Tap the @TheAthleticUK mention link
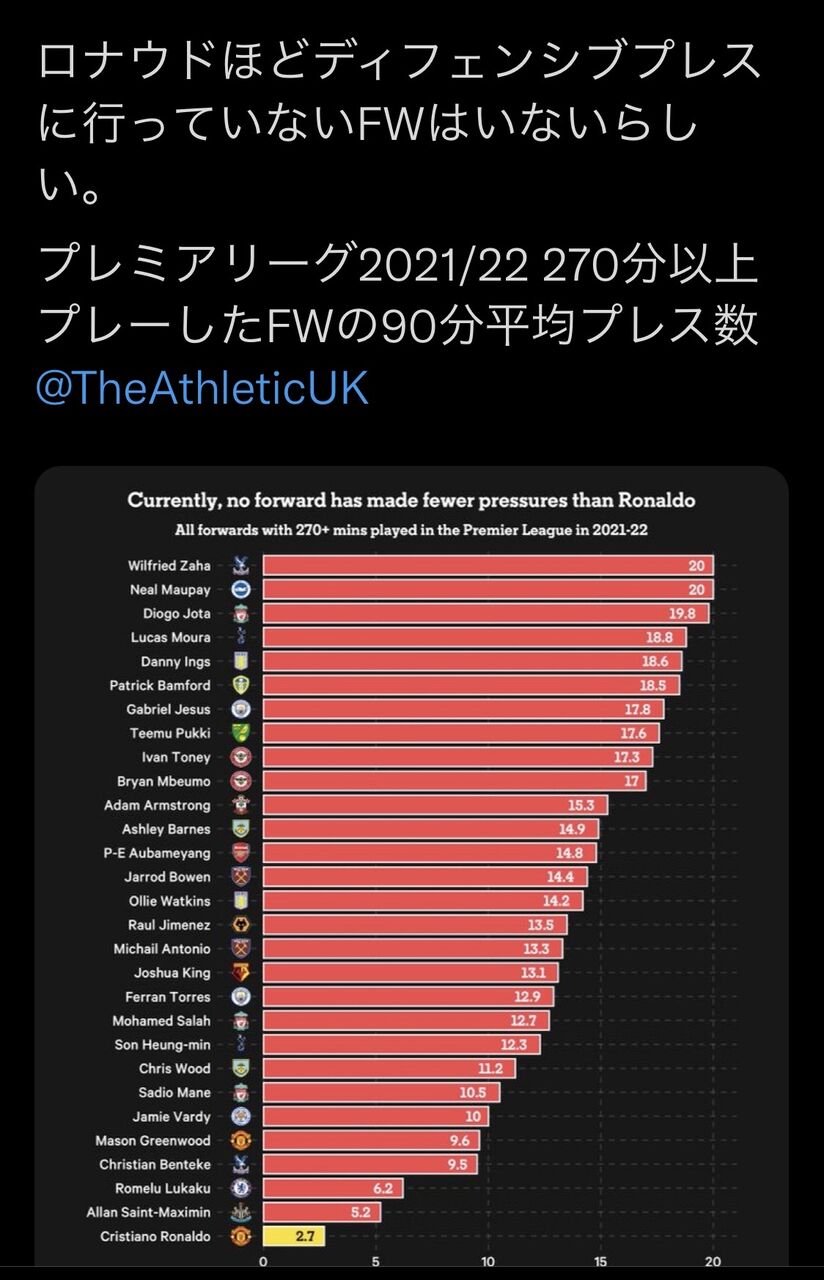824x1280 pixels. click(x=202, y=388)
